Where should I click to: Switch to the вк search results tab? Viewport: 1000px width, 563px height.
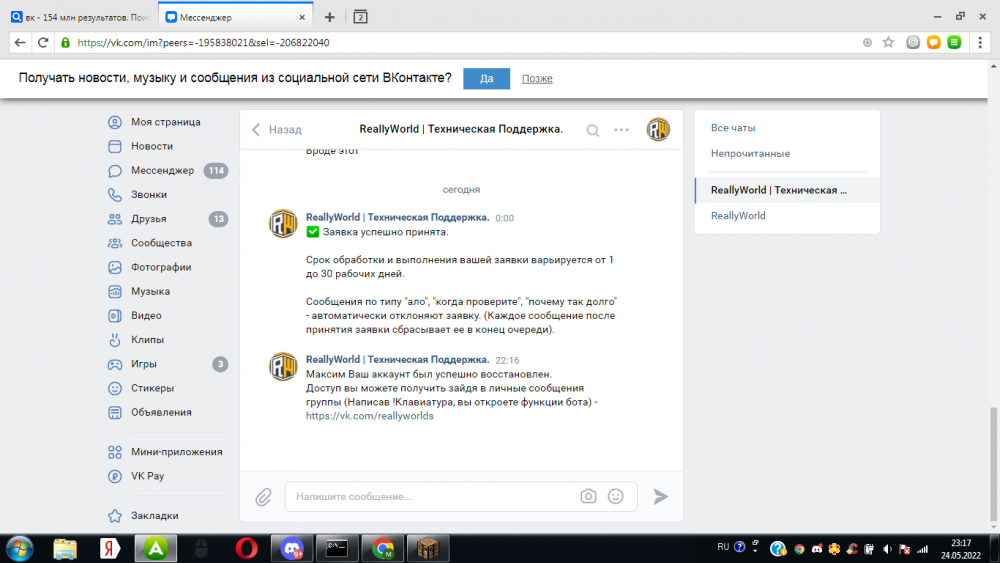click(81, 17)
